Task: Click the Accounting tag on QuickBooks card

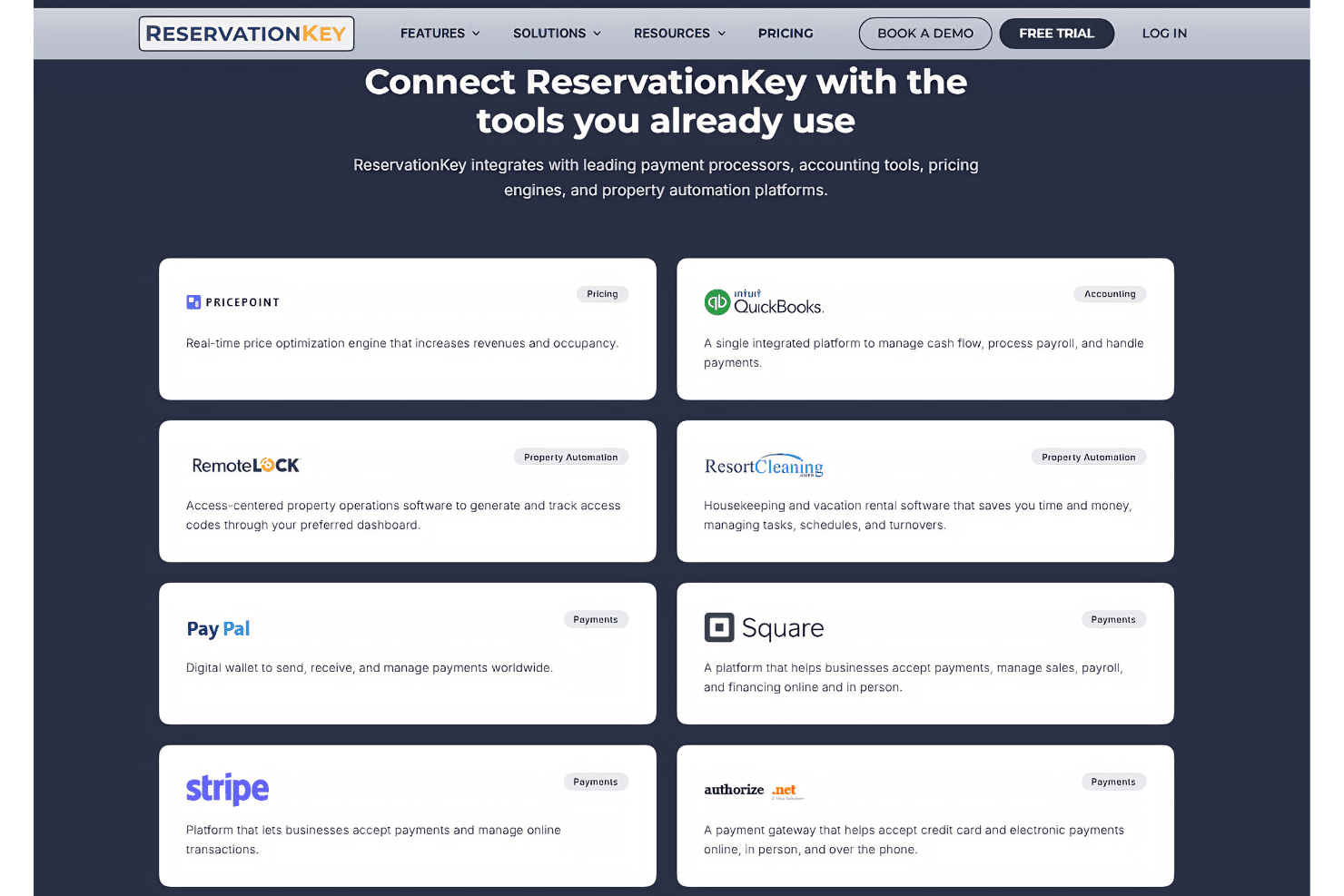Action: click(x=1110, y=294)
